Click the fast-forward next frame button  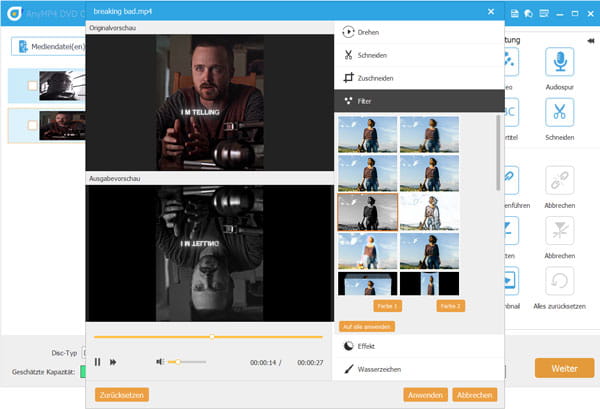click(x=113, y=362)
